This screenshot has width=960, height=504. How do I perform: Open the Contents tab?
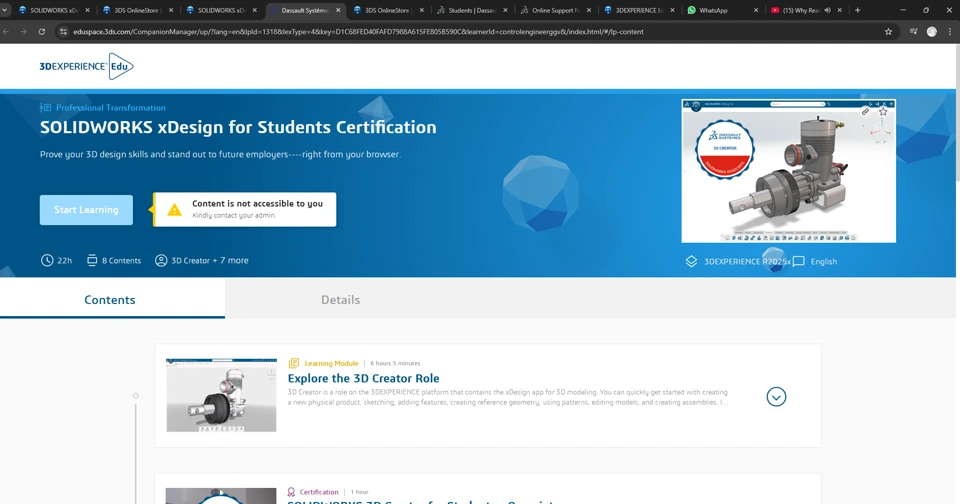[112, 299]
